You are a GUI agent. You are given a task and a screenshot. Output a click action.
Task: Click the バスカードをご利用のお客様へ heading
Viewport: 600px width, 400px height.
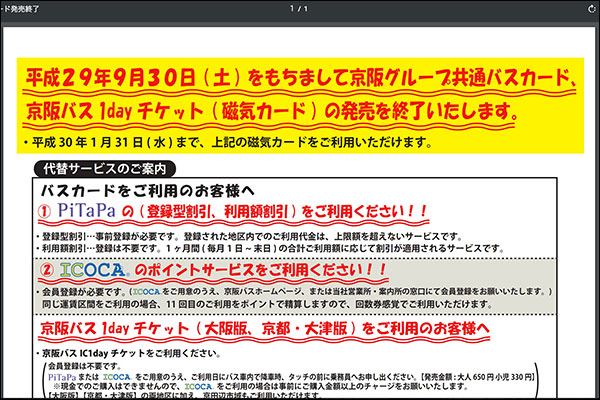click(148, 188)
